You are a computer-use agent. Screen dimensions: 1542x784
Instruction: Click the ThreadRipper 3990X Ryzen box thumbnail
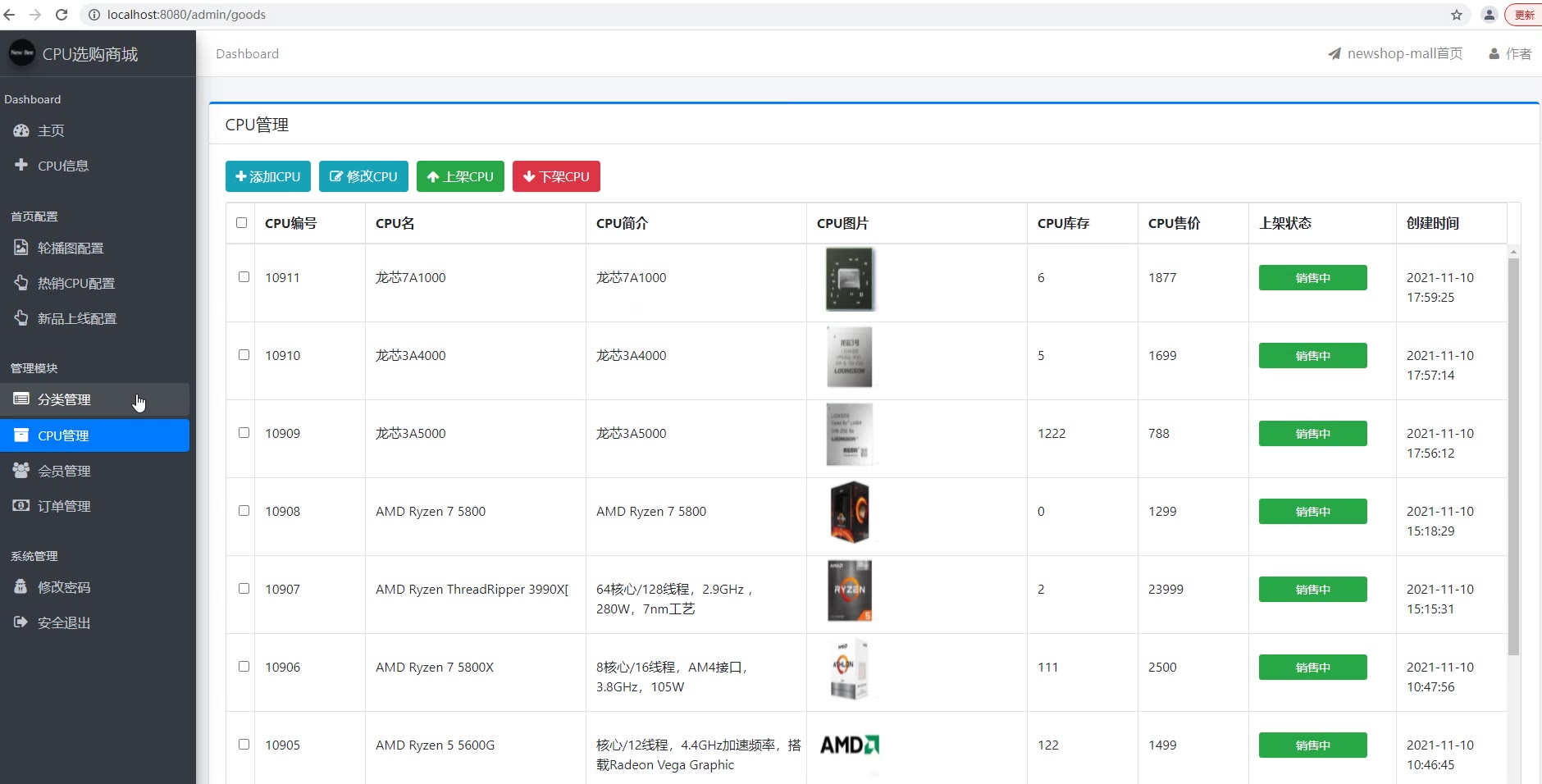coord(850,590)
